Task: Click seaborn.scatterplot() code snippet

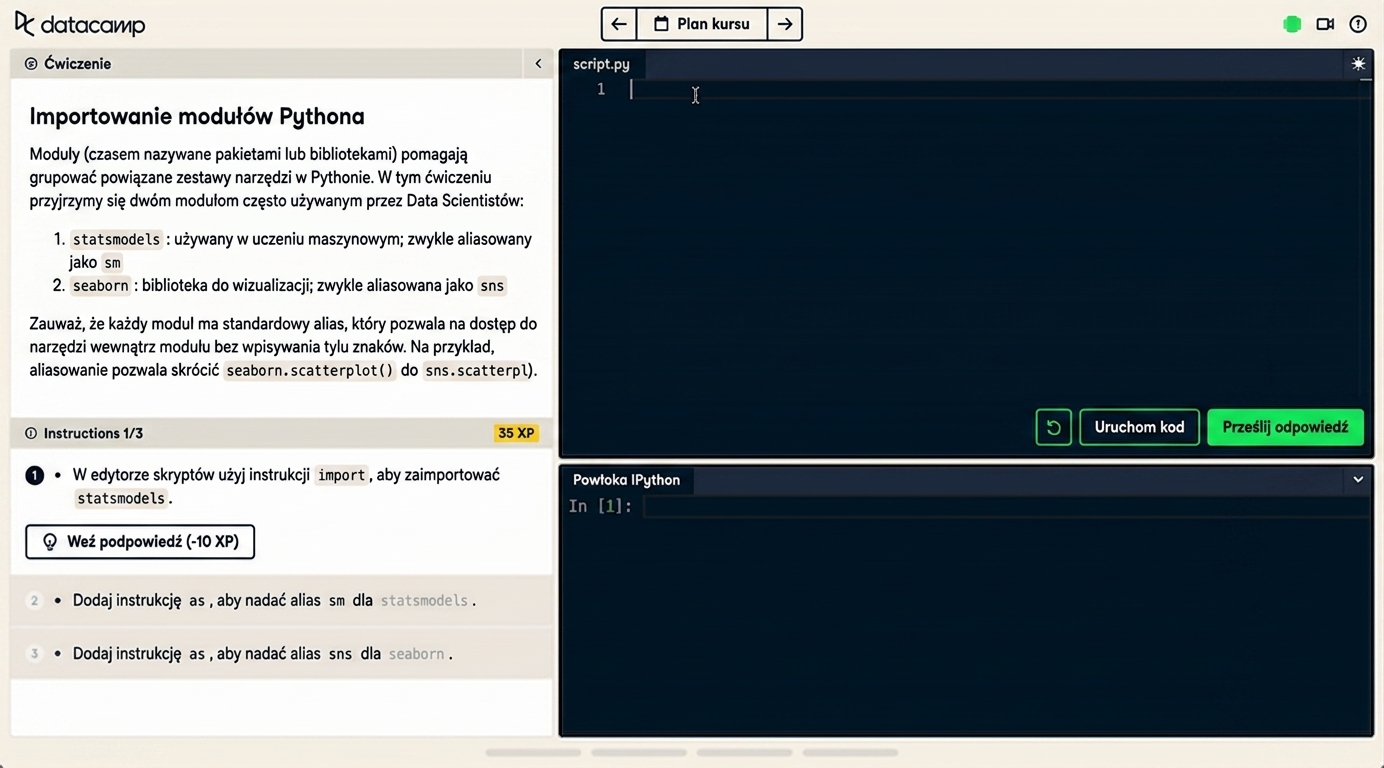Action: pos(310,371)
